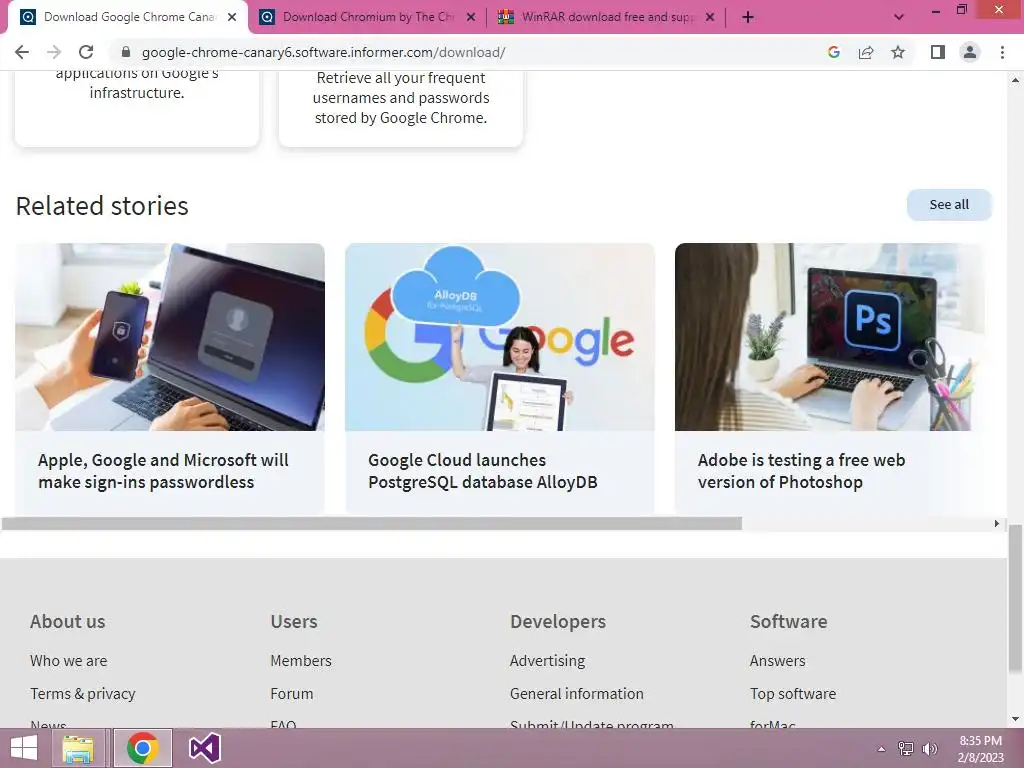Open the network tray icon

(x=905, y=749)
